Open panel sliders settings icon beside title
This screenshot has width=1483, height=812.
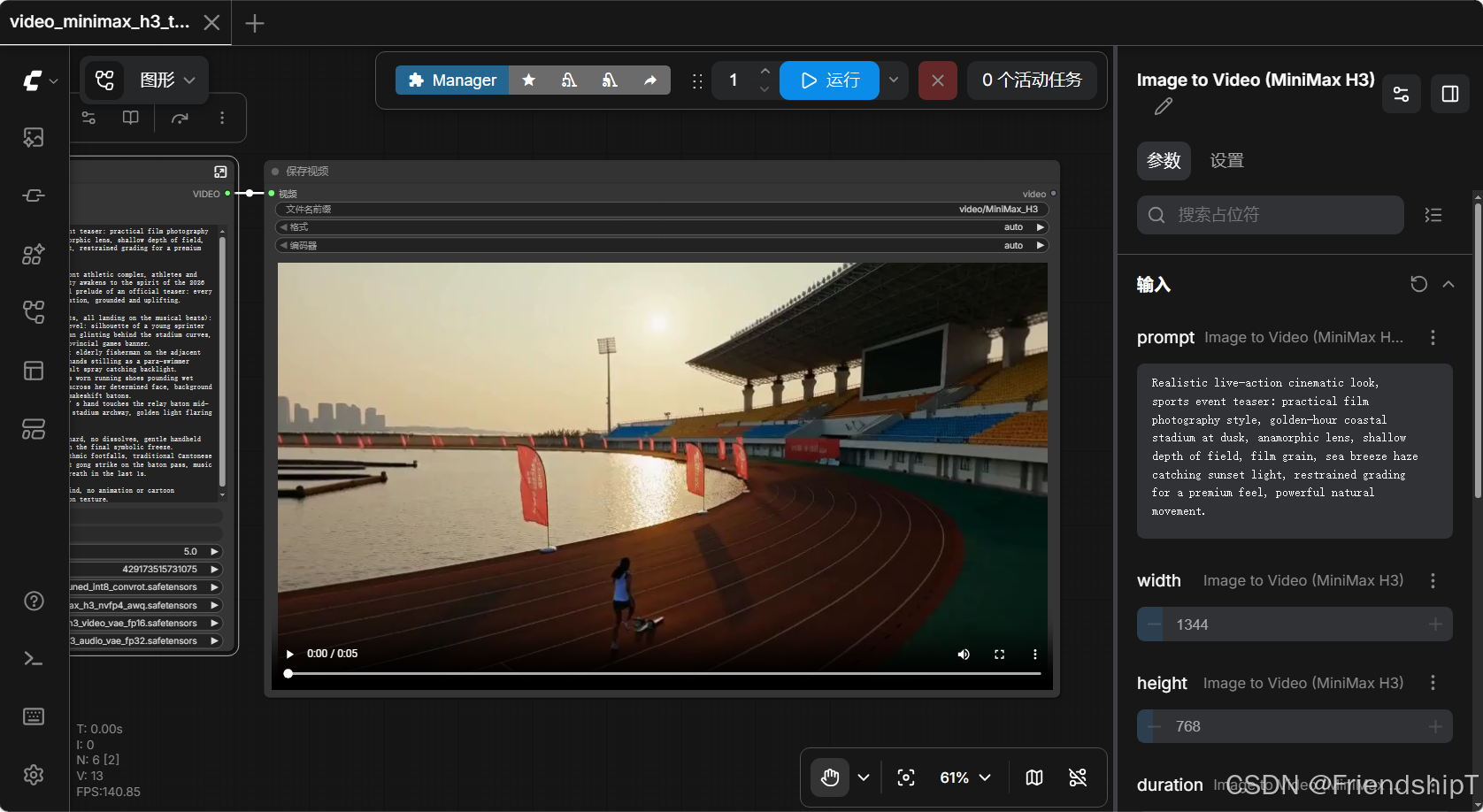[1402, 94]
